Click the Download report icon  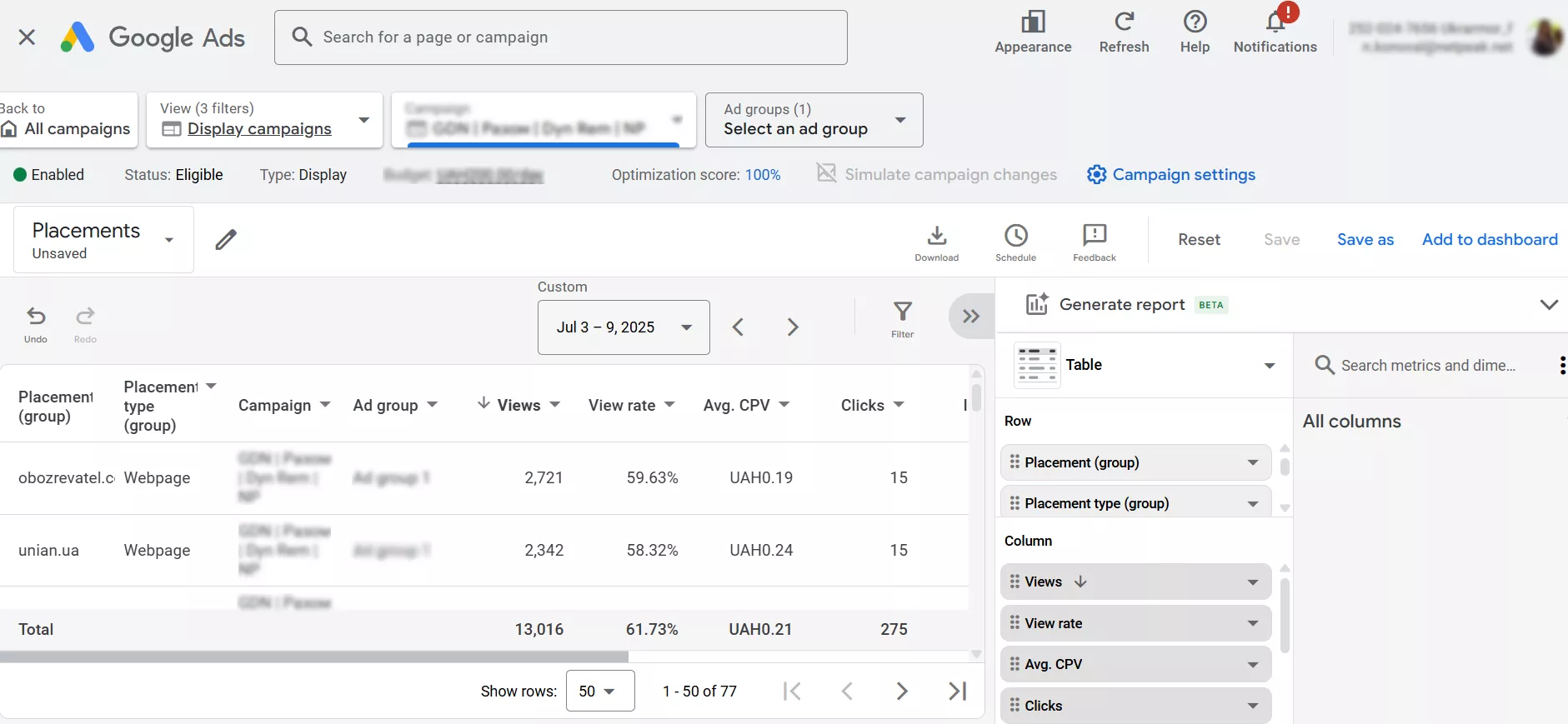pyautogui.click(x=936, y=237)
